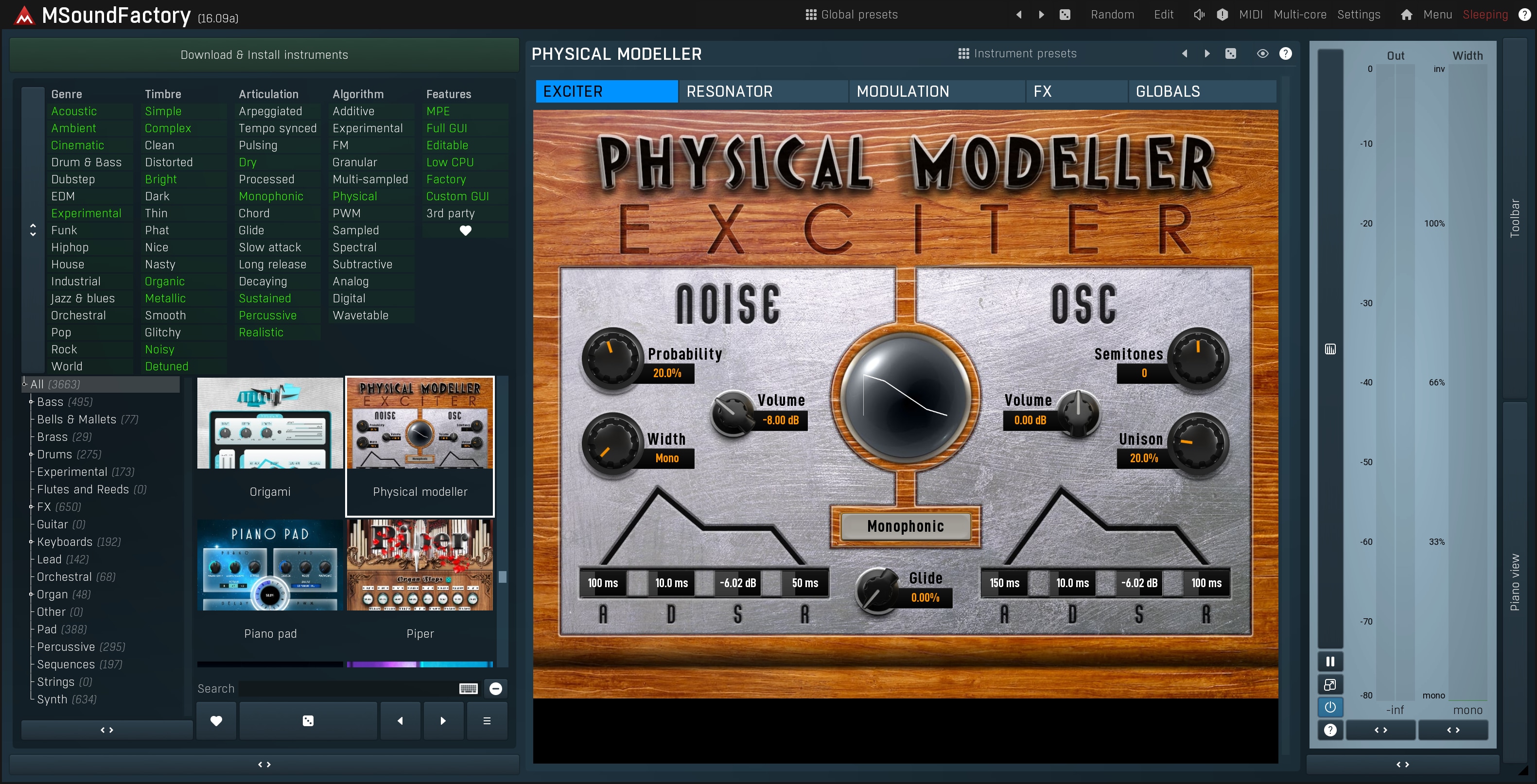This screenshot has height=784, width=1537.
Task: Open the MIDI menu
Action: coord(1251,14)
